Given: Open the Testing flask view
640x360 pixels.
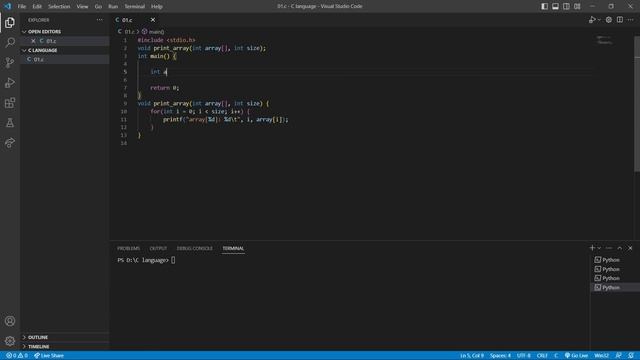Looking at the screenshot, I should pyautogui.click(x=10, y=122).
